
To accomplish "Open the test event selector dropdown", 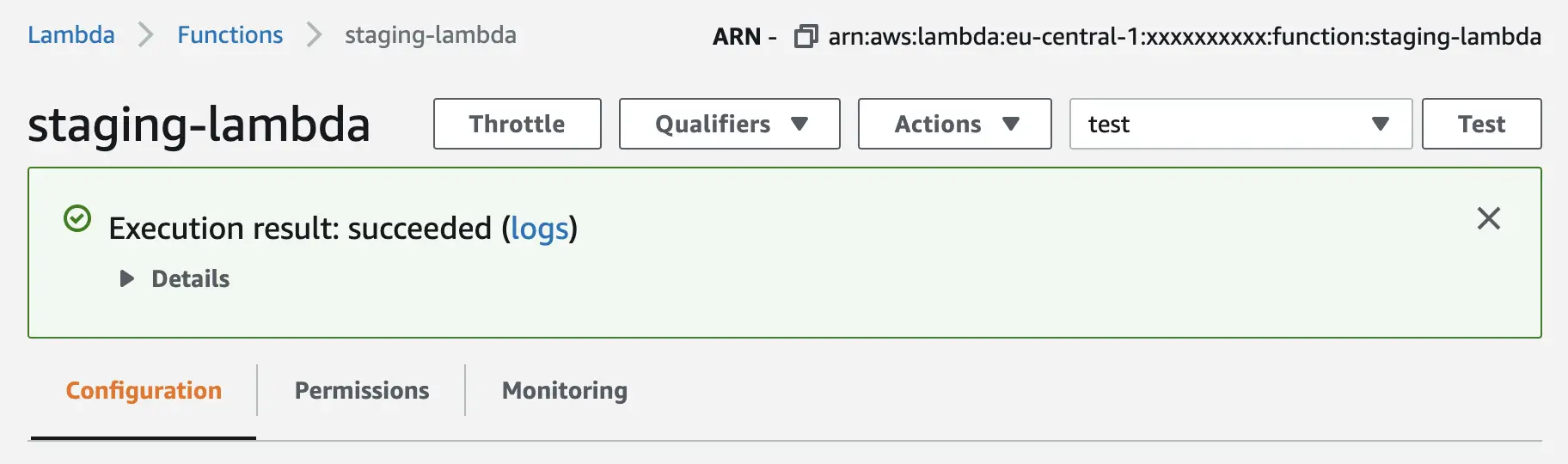I will pyautogui.click(x=1240, y=124).
